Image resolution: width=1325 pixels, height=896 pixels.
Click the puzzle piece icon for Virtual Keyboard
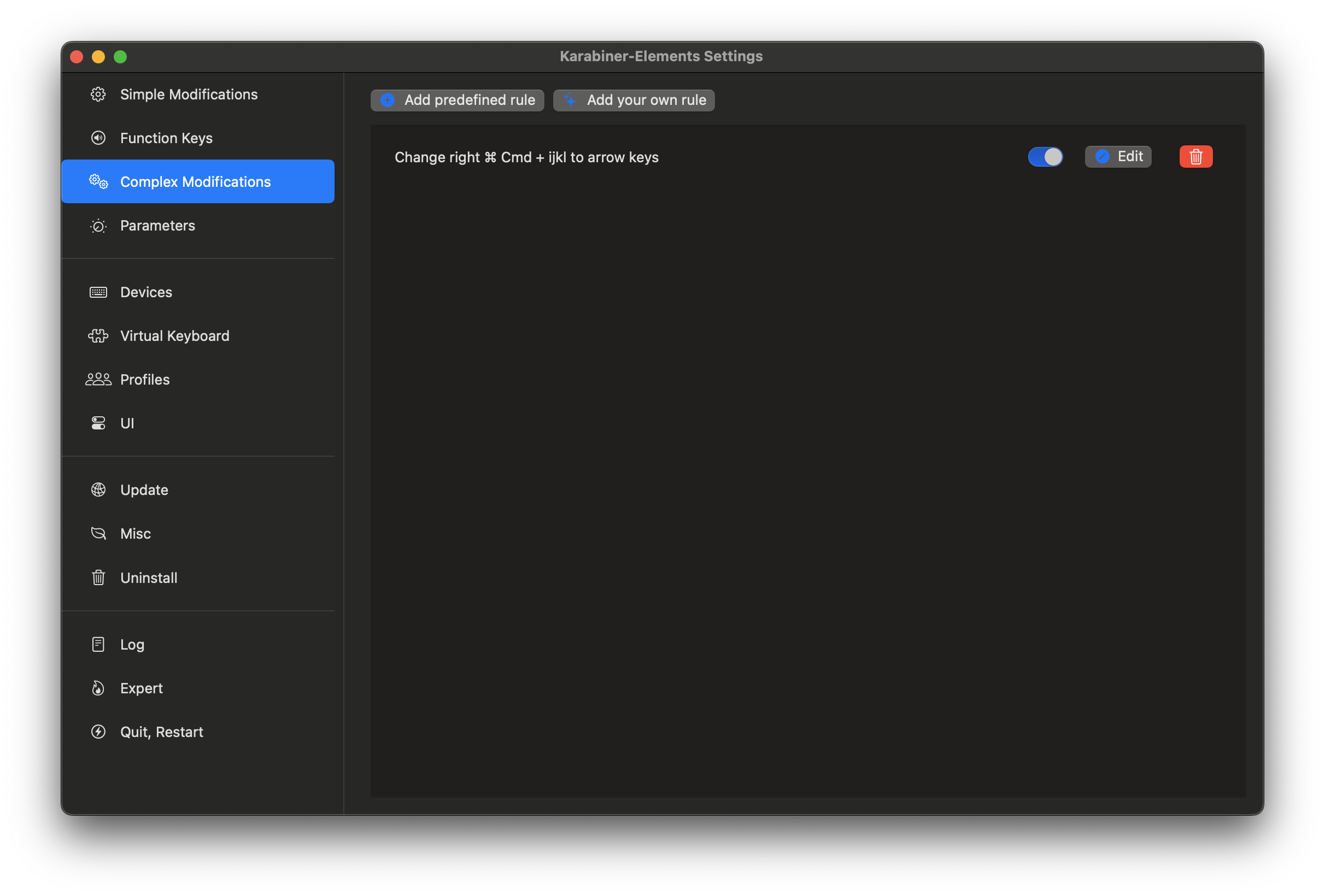pos(98,335)
